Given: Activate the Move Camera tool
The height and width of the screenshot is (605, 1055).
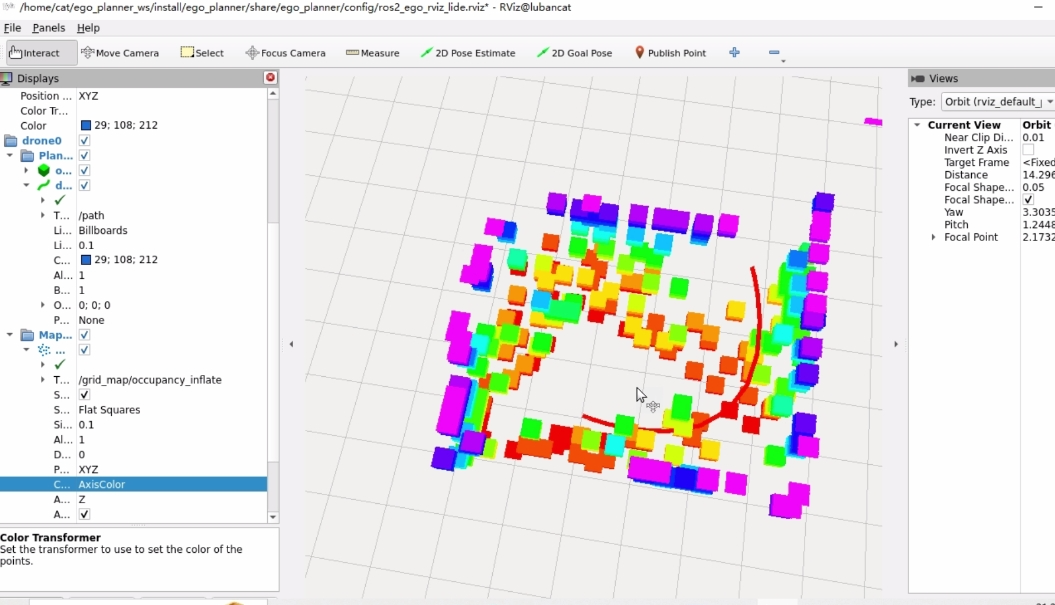Looking at the screenshot, I should click(120, 53).
